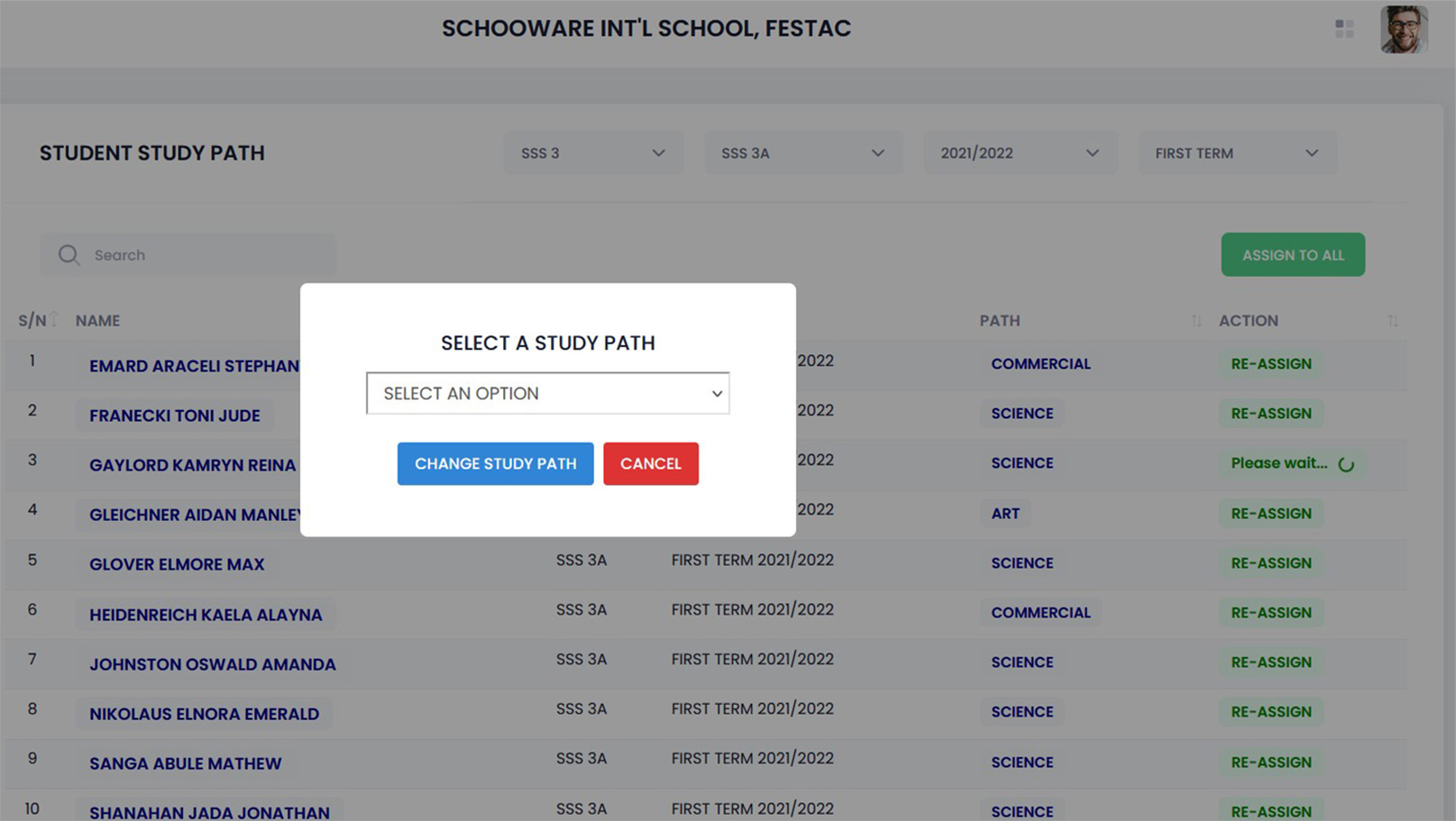Viewport: 1456px width, 821px height.
Task: Open the SSS 3 class dropdown
Action: click(593, 153)
